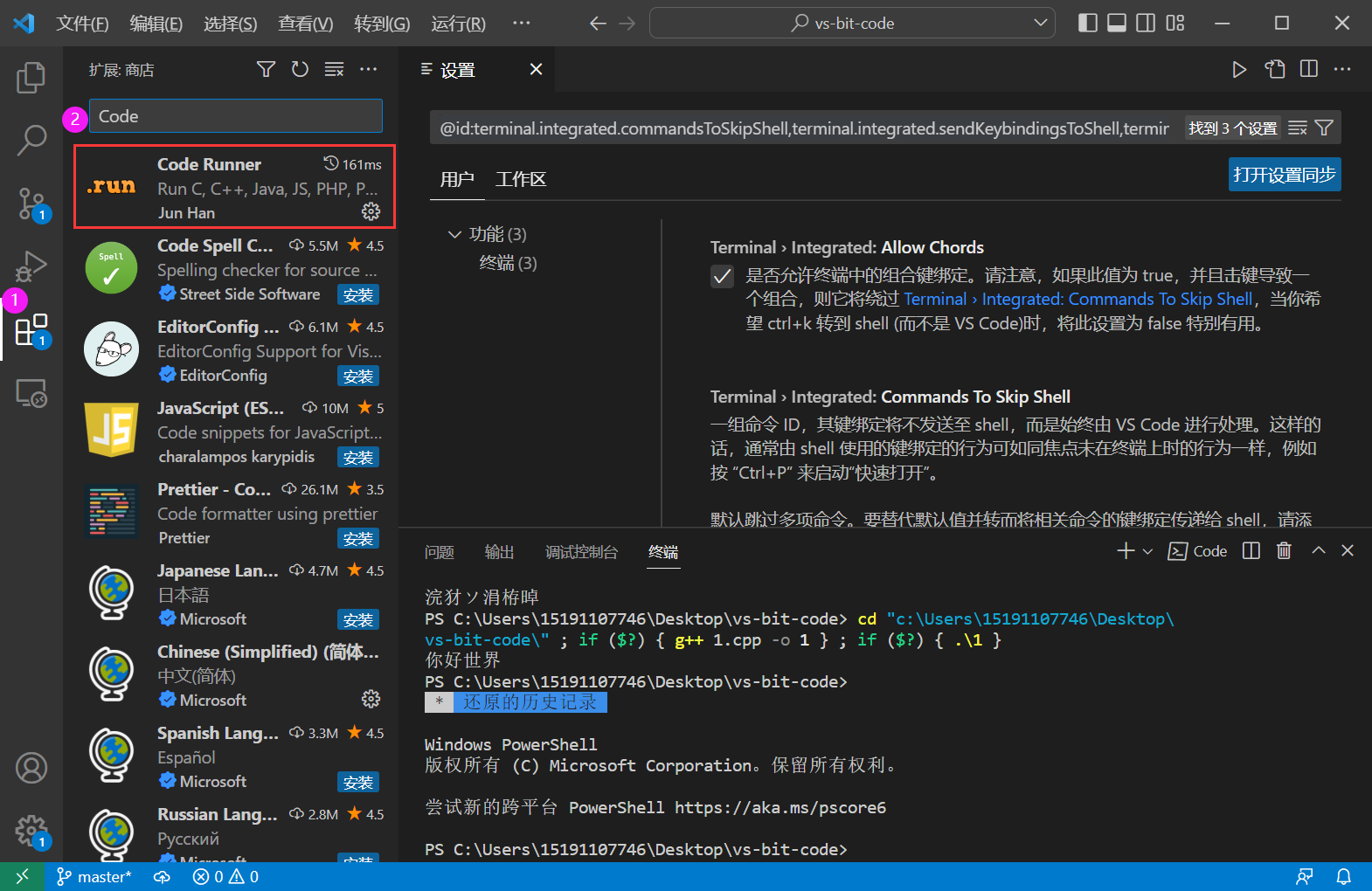Open Extensions view in activity bar
The width and height of the screenshot is (1372, 891).
tap(31, 330)
